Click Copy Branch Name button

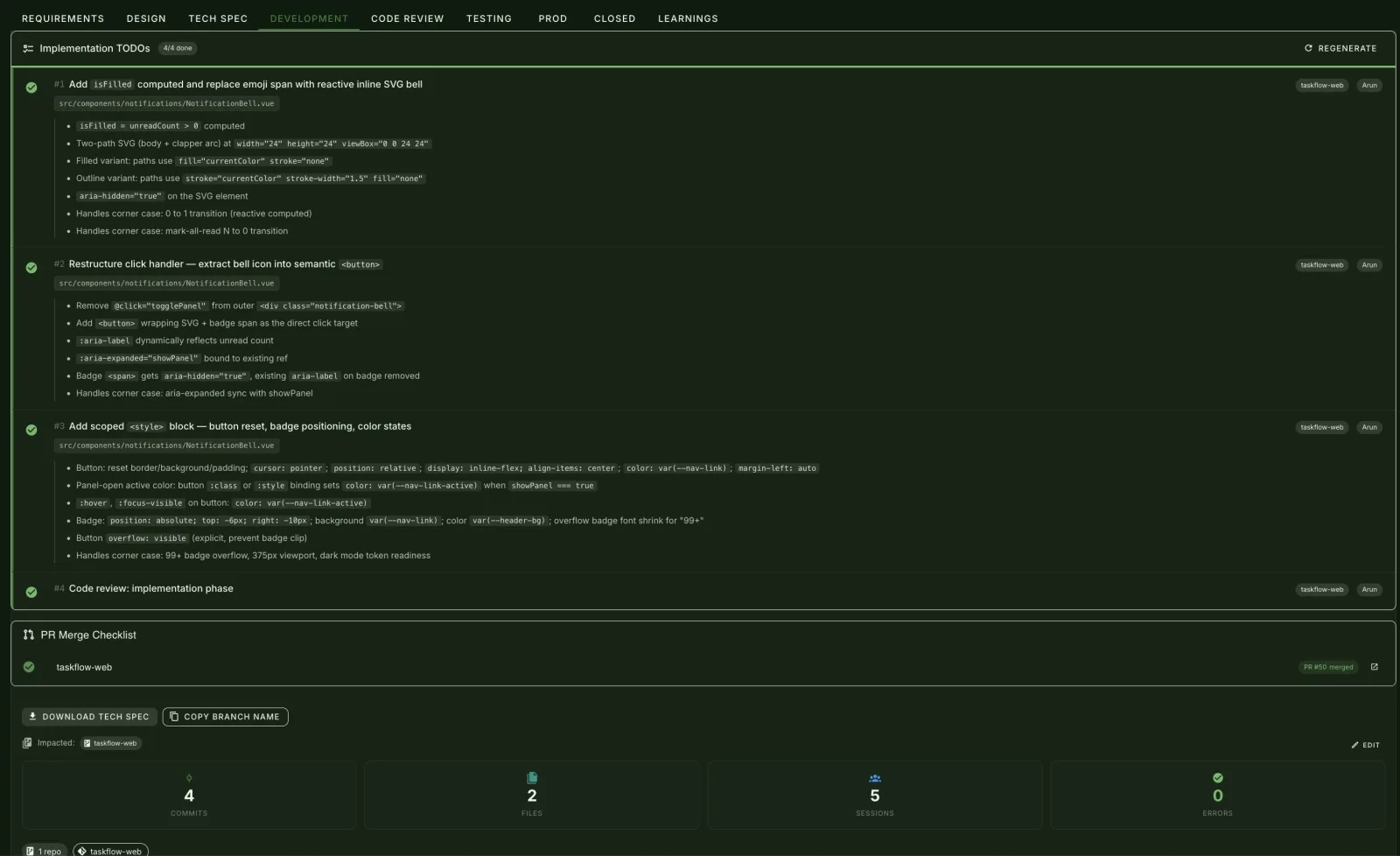tap(225, 717)
